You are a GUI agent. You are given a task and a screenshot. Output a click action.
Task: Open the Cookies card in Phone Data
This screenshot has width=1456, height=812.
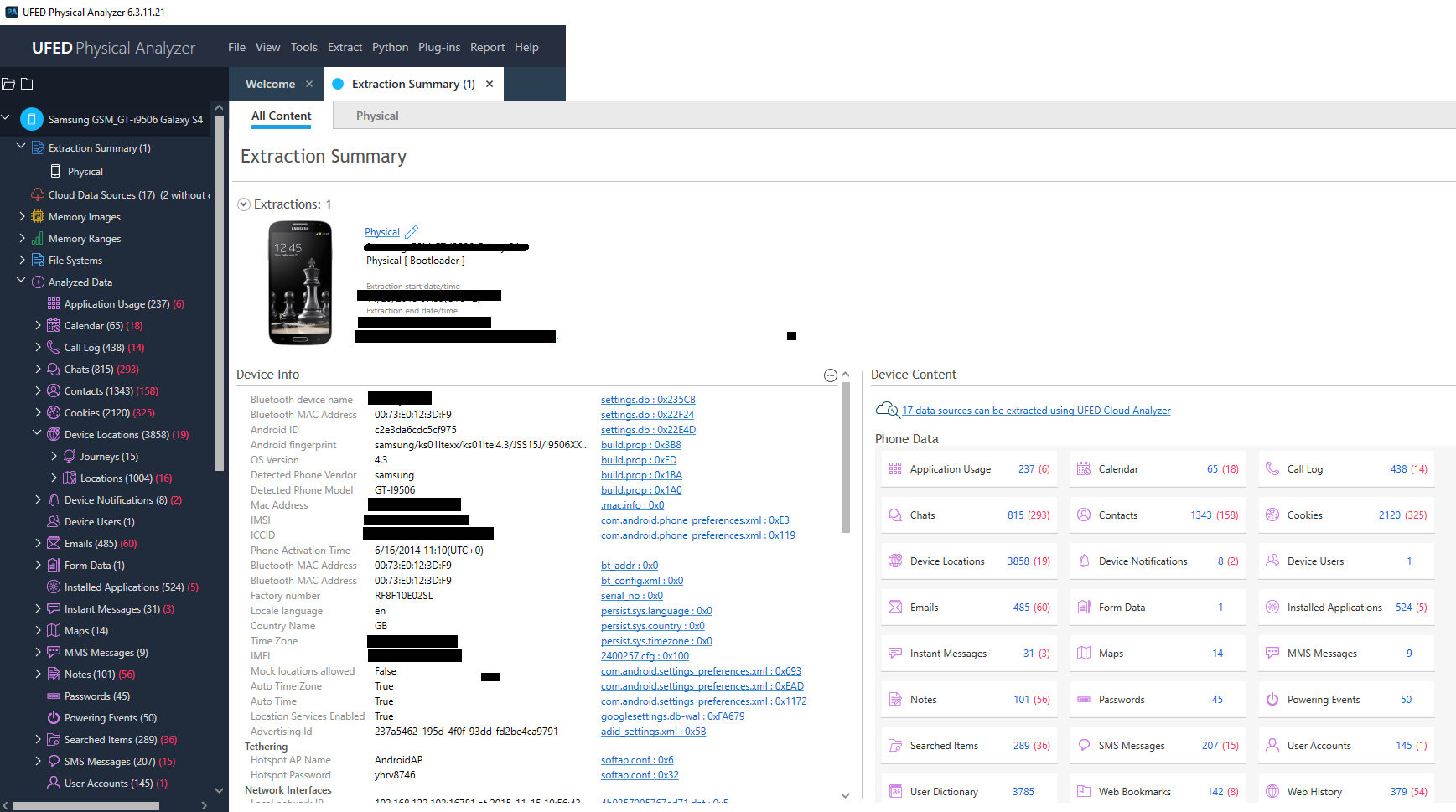point(1346,515)
